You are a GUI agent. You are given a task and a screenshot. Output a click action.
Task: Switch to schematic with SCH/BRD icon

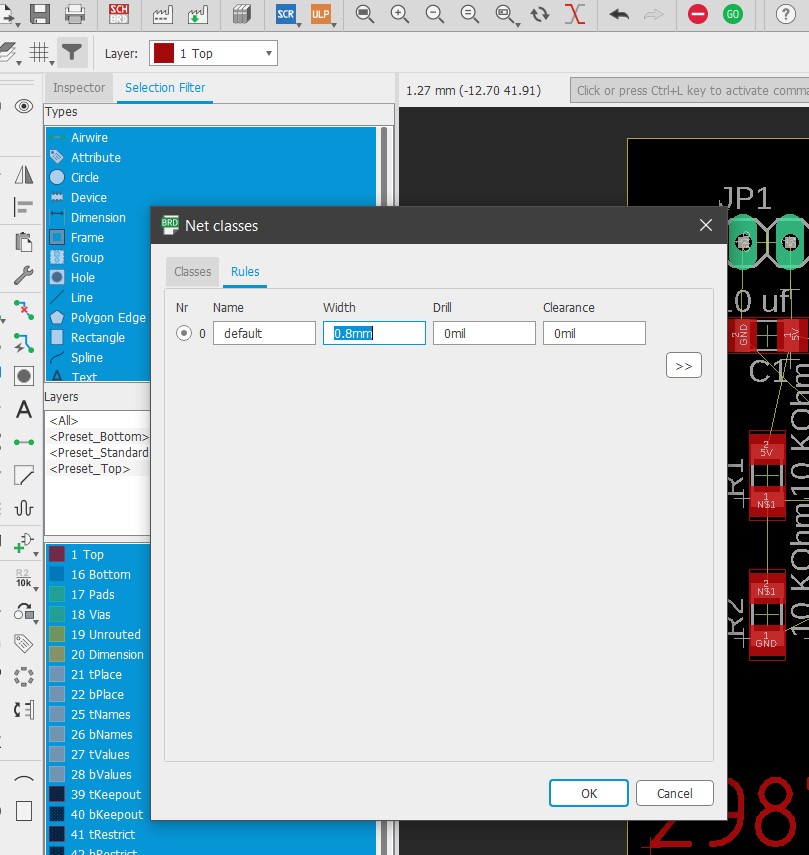click(119, 14)
